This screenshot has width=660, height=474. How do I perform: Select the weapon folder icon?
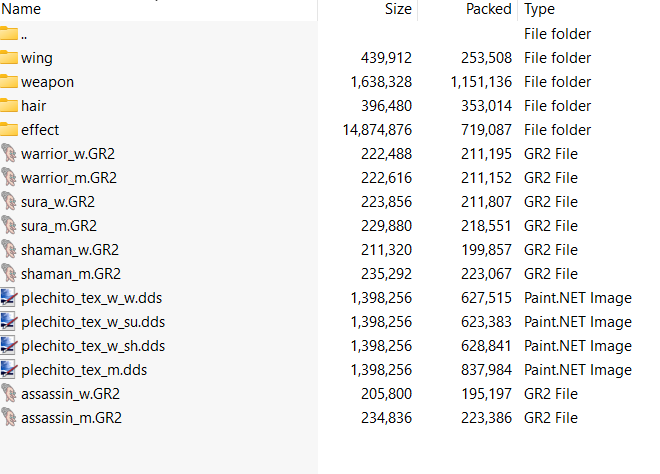point(9,82)
